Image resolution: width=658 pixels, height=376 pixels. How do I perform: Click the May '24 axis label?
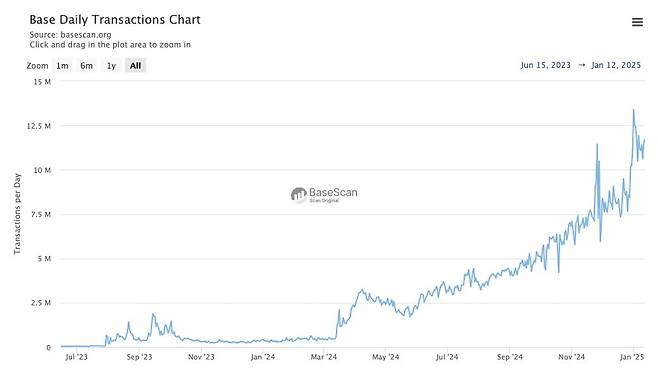(386, 357)
